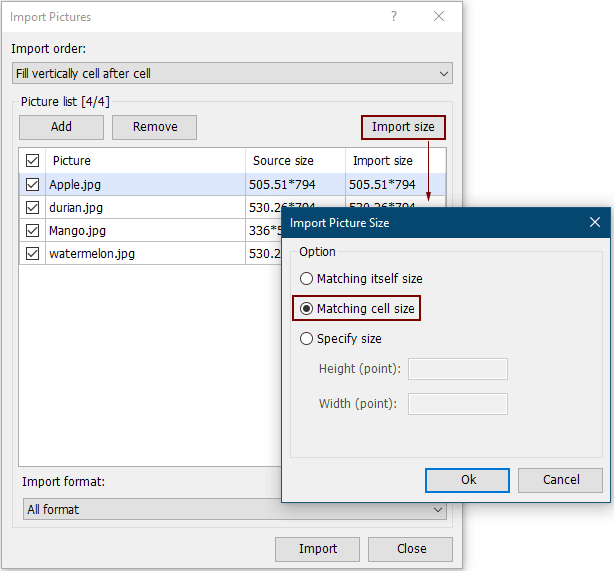Image resolution: width=614 pixels, height=571 pixels.
Task: Toggle the Mango.jpg checkbox
Action: [33, 231]
